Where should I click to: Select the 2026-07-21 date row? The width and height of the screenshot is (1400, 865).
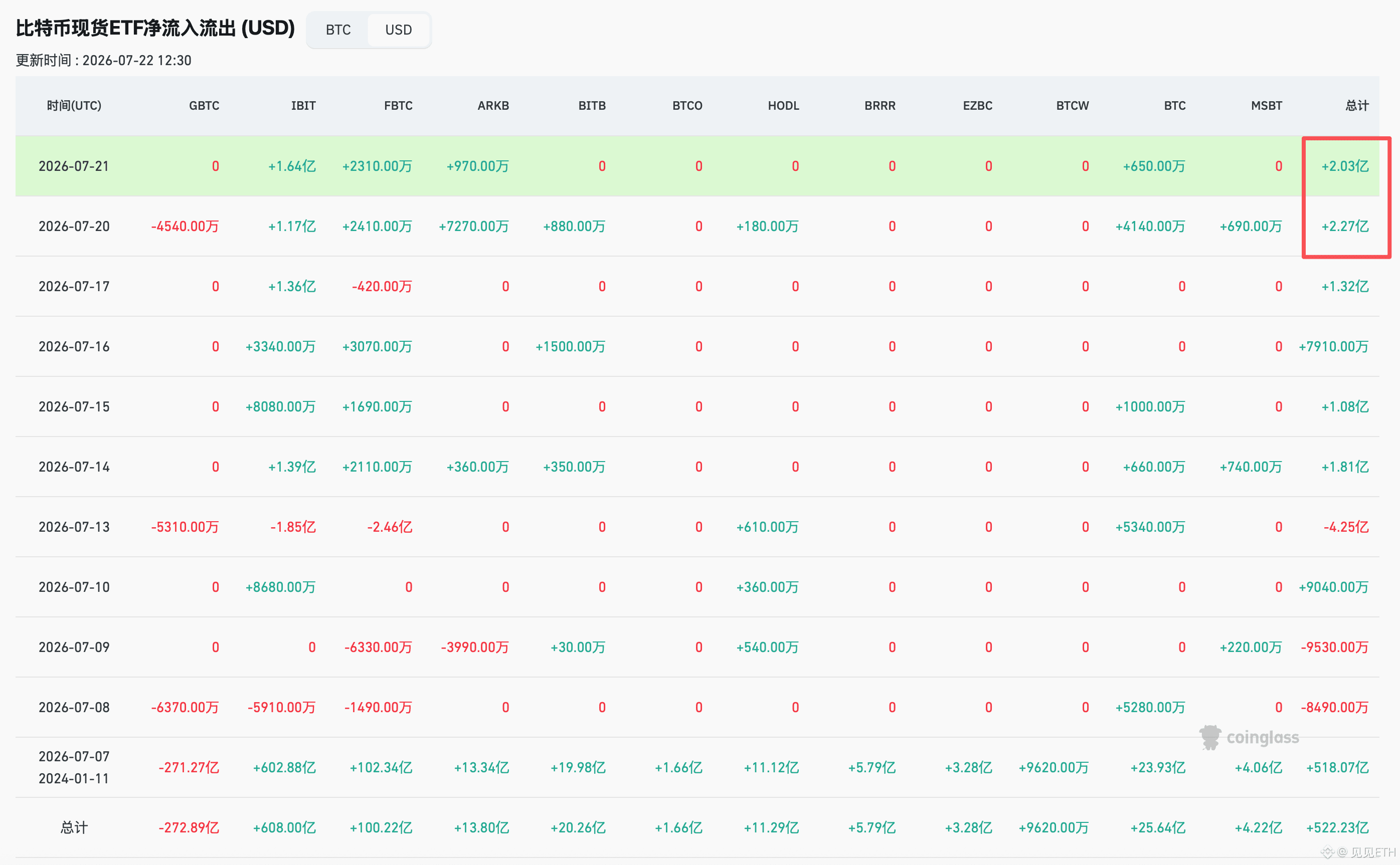[697, 166]
